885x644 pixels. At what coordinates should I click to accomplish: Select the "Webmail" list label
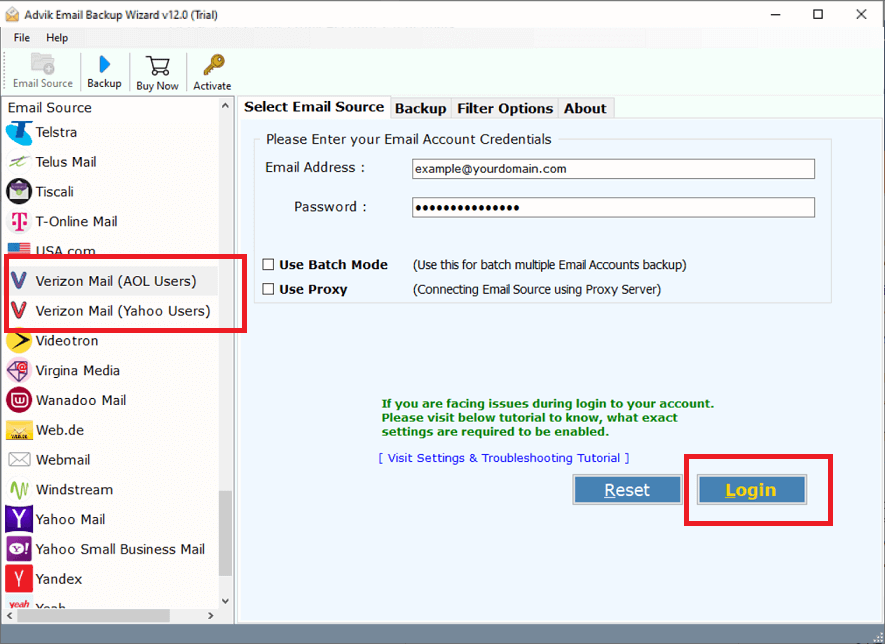(63, 459)
